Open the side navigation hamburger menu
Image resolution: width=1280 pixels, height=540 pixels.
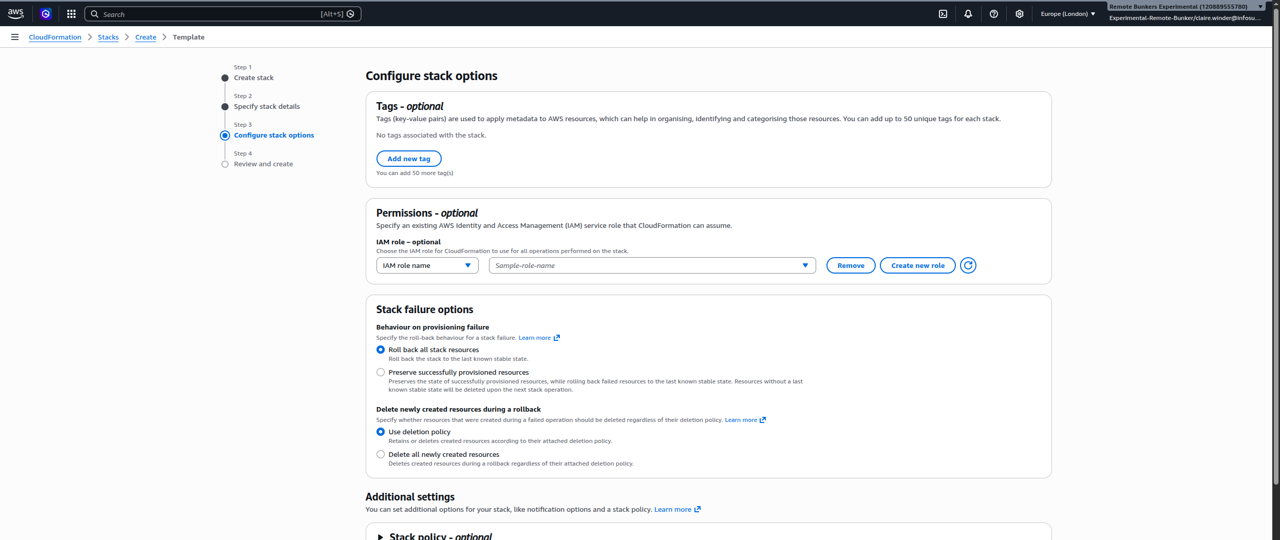coord(15,37)
